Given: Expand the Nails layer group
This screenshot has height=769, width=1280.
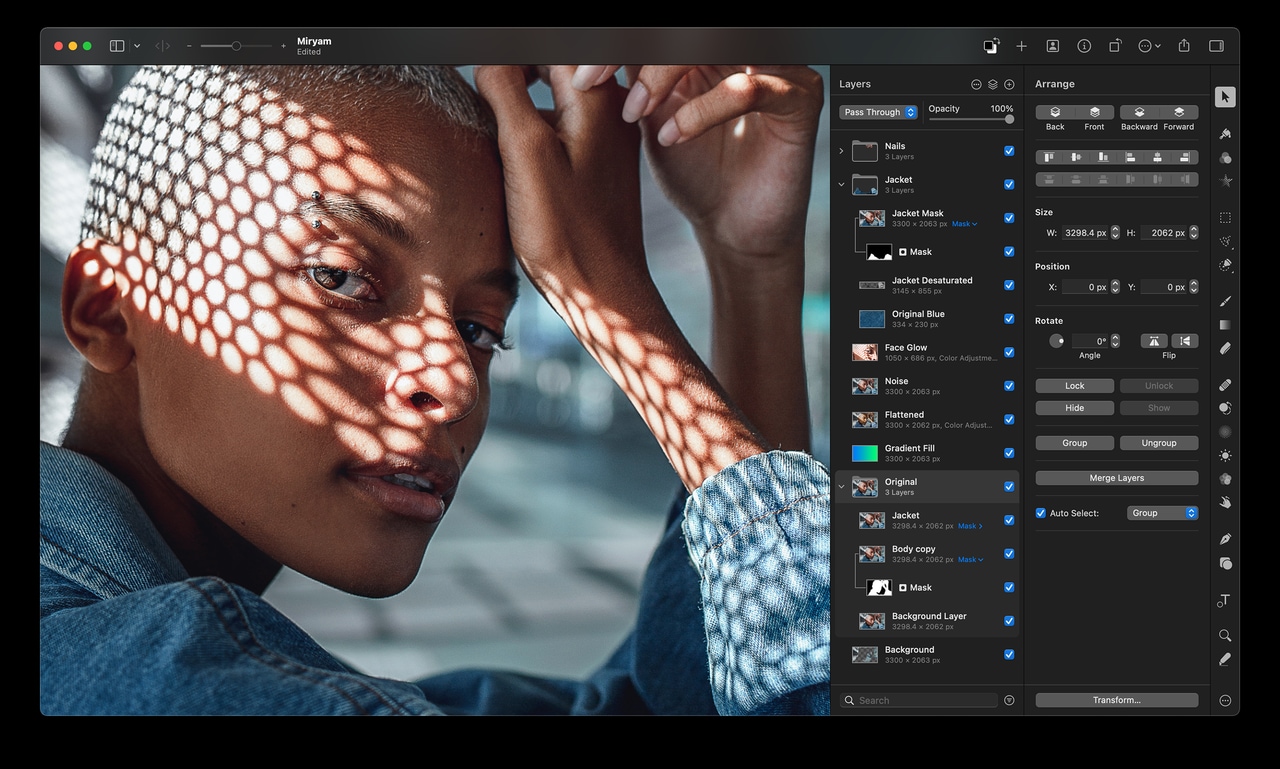Looking at the screenshot, I should (x=841, y=151).
